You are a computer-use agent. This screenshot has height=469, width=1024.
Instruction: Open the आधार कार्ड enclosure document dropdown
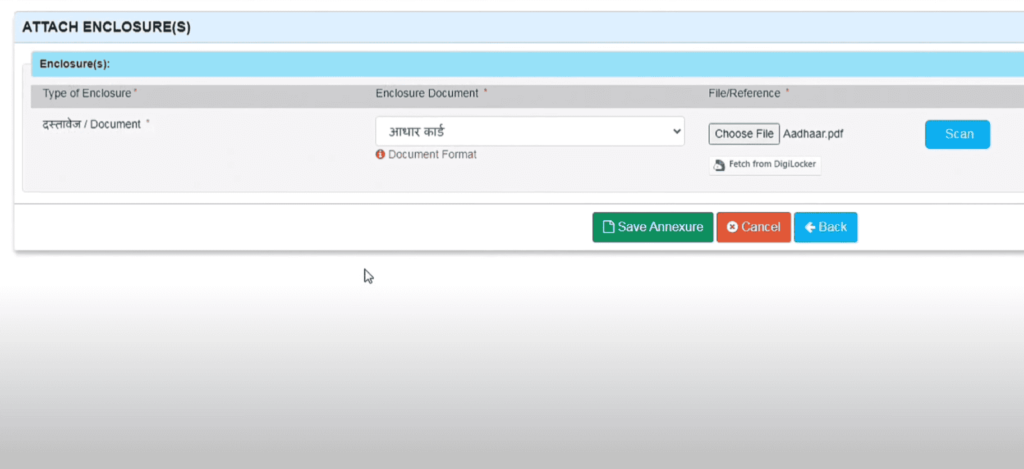[x=529, y=131]
